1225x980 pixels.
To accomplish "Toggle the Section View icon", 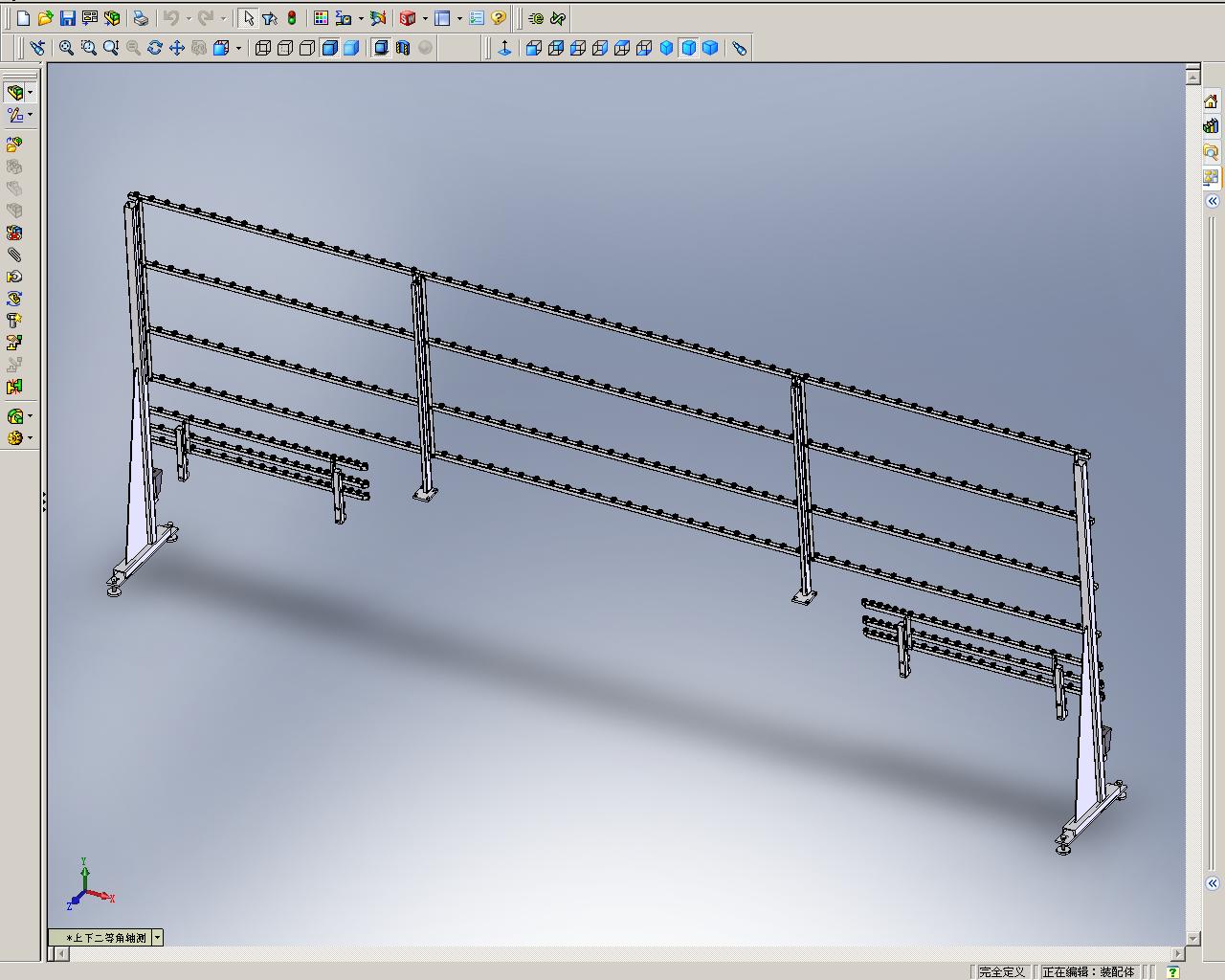I will 403,48.
